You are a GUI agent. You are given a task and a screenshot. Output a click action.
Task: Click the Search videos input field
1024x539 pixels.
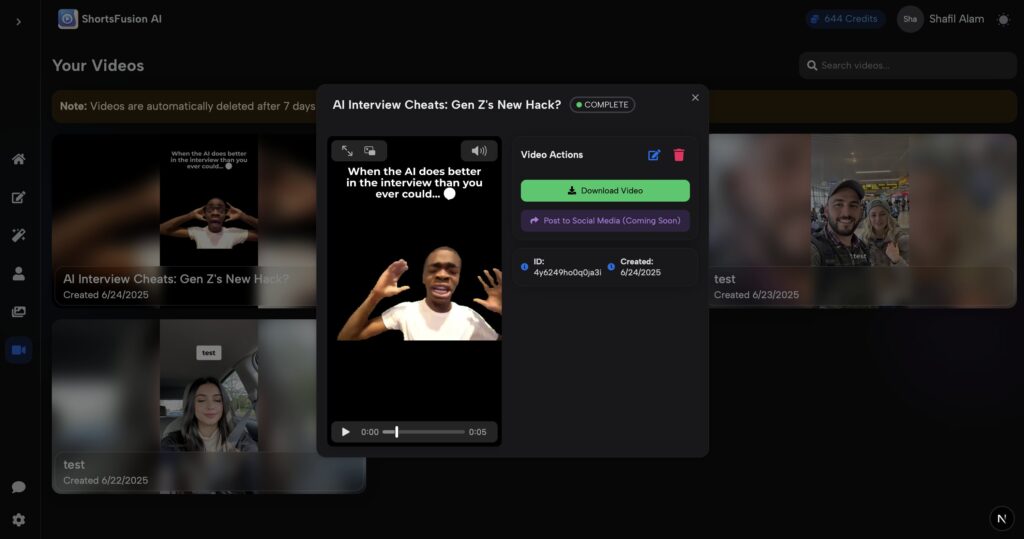tap(907, 65)
